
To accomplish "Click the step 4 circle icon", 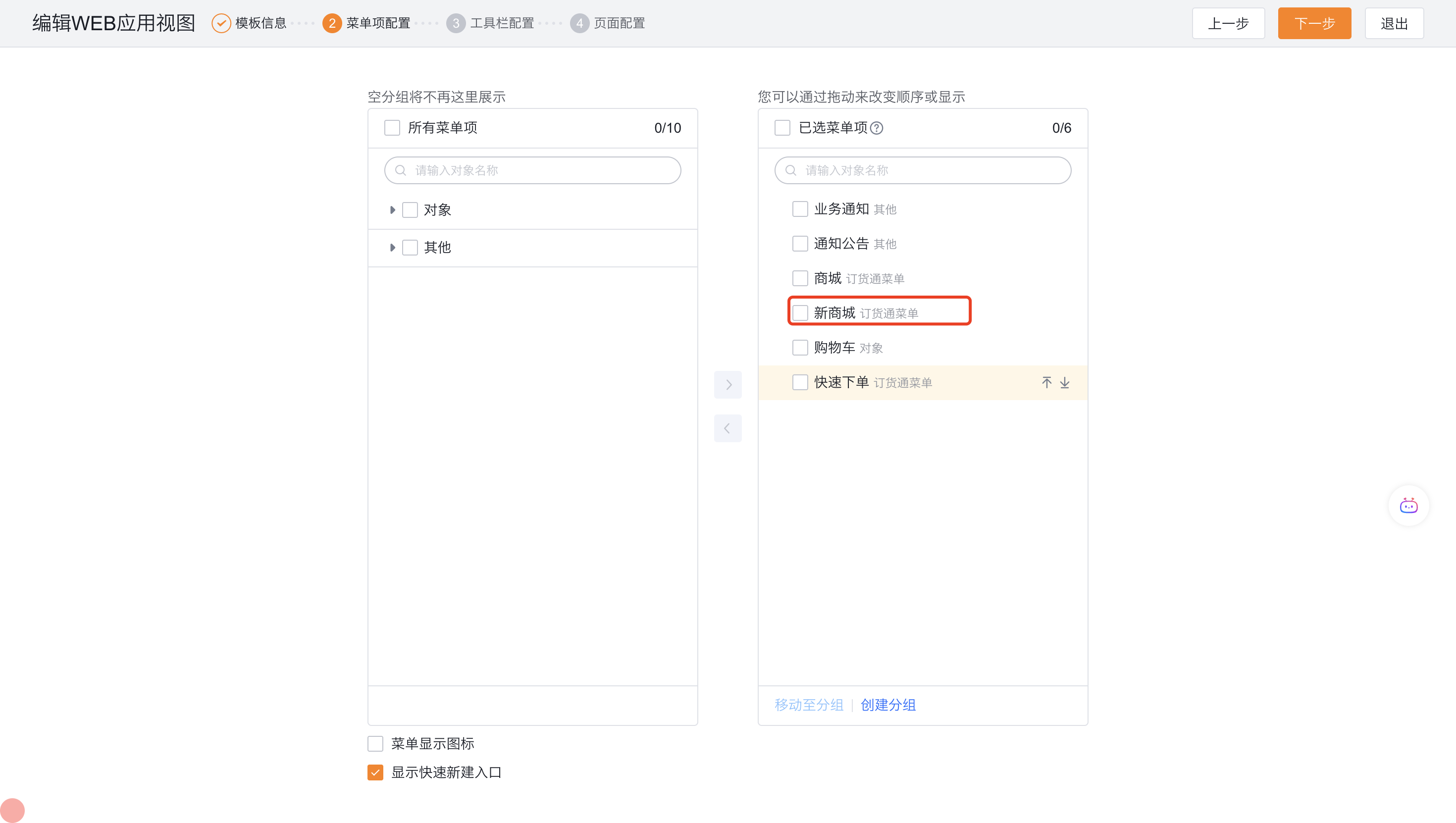I will [x=579, y=23].
